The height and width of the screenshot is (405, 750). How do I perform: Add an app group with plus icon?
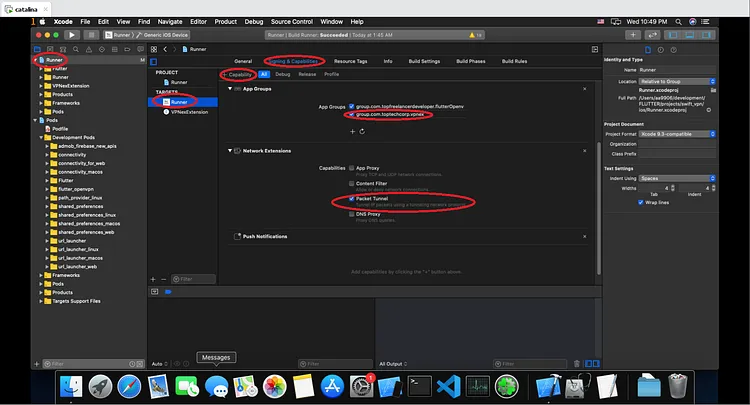coord(353,131)
